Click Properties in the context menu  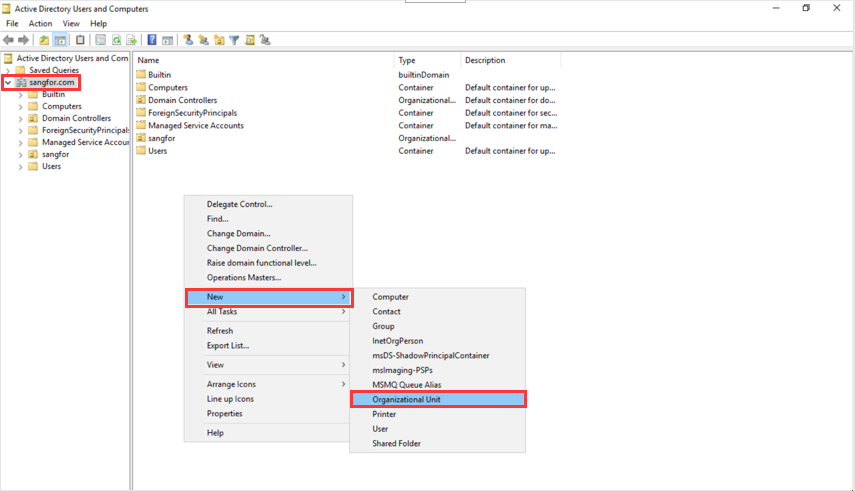click(224, 413)
